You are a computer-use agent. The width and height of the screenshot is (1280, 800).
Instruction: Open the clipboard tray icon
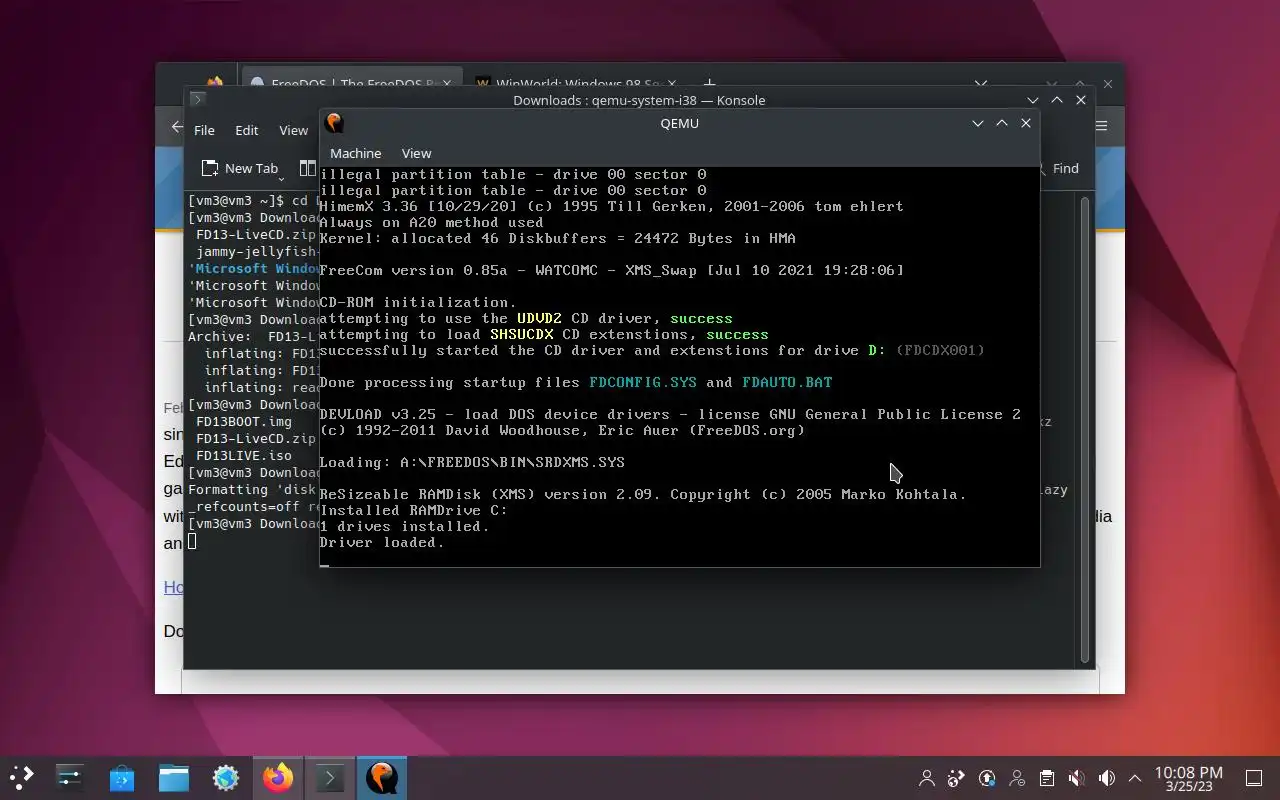(1046, 778)
